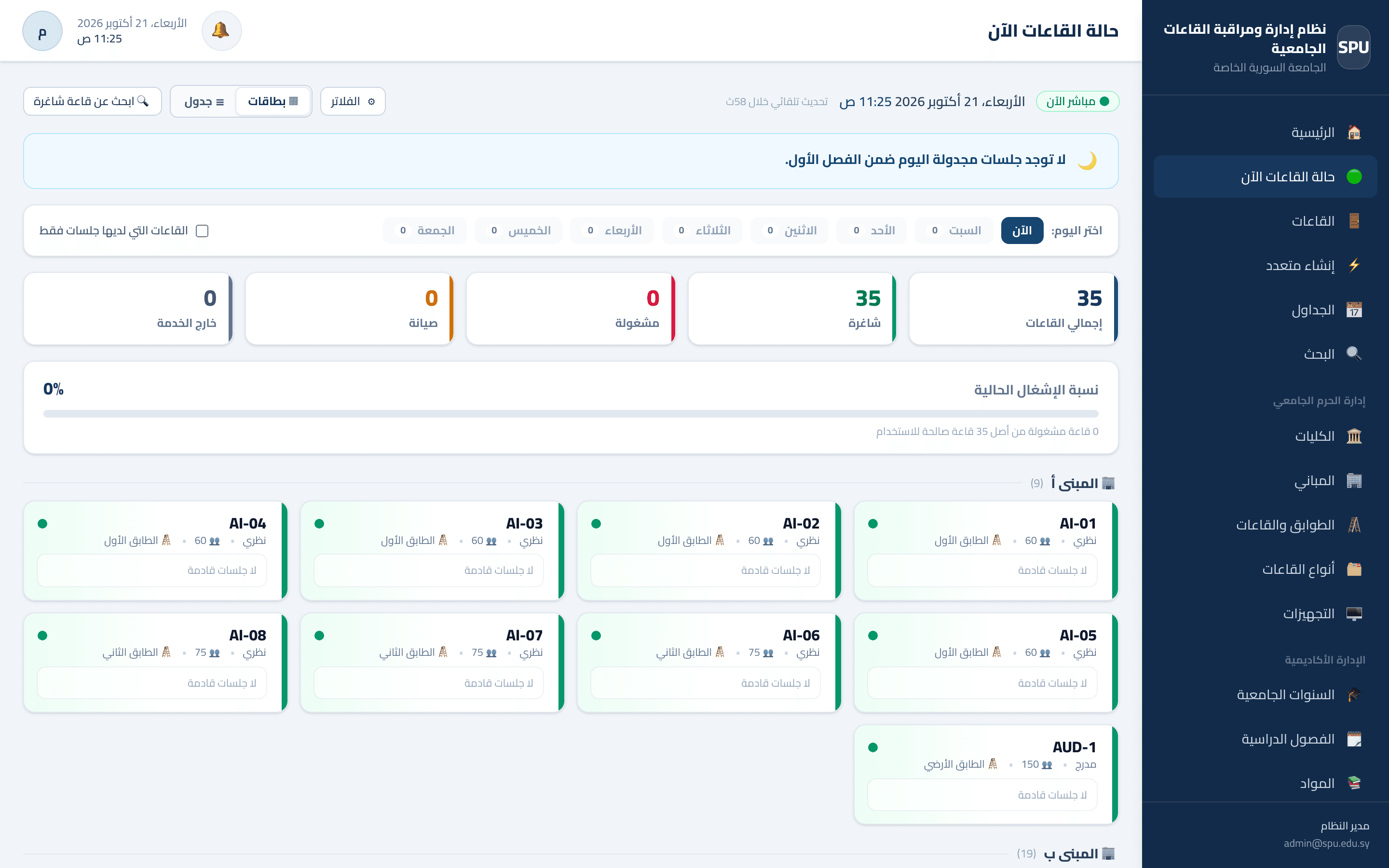The width and height of the screenshot is (1389, 868).
Task: Click the مشغولة 0 stat card
Action: coord(571,309)
